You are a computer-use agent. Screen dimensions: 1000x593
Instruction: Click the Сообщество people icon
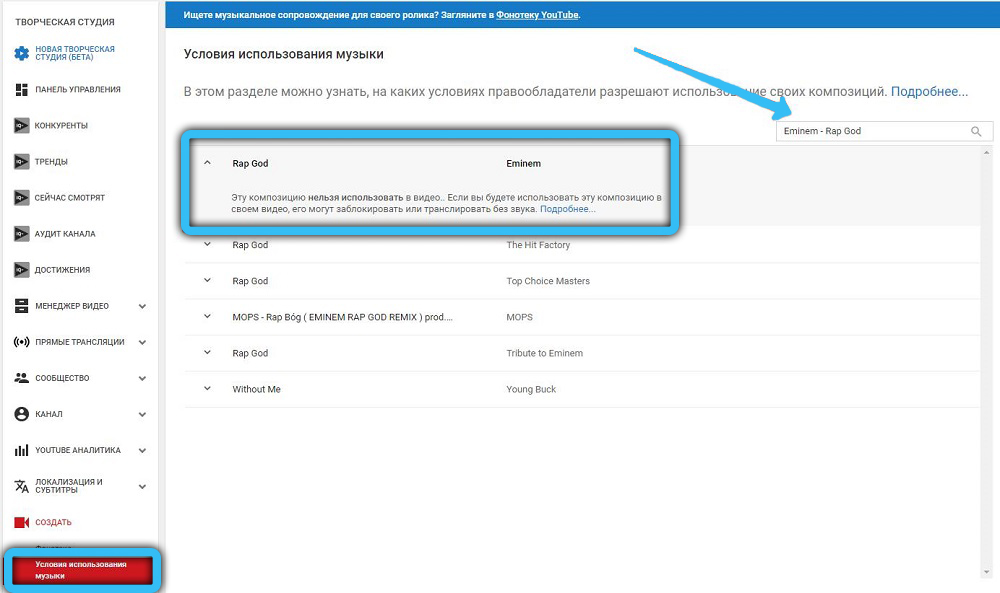[x=22, y=378]
